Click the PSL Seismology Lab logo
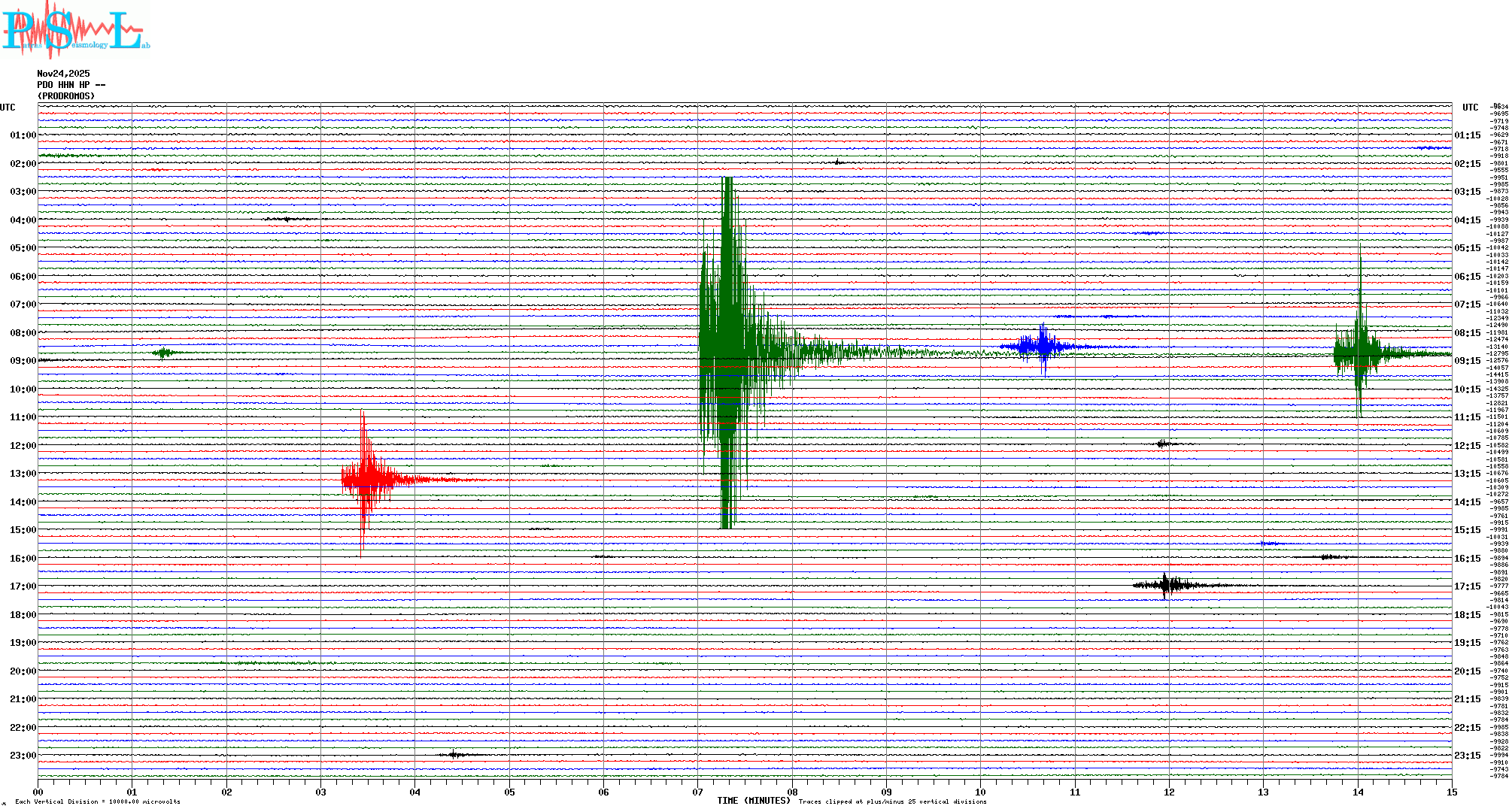 click(x=75, y=30)
